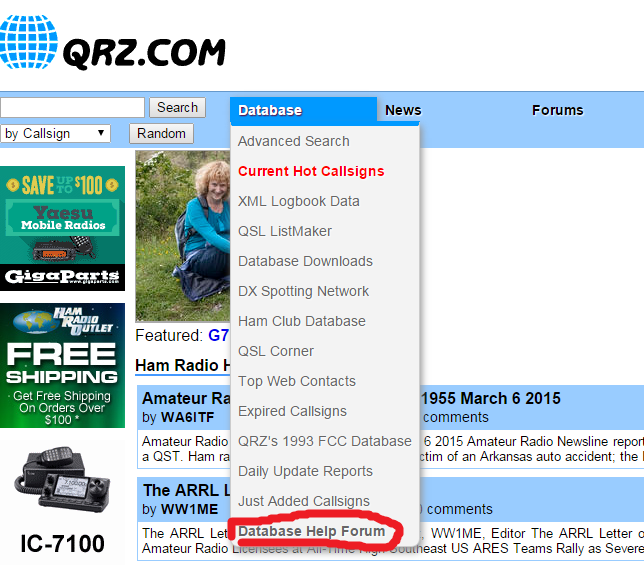Choose Just Added Callsigns menu item
This screenshot has height=566, width=644.
(x=304, y=501)
